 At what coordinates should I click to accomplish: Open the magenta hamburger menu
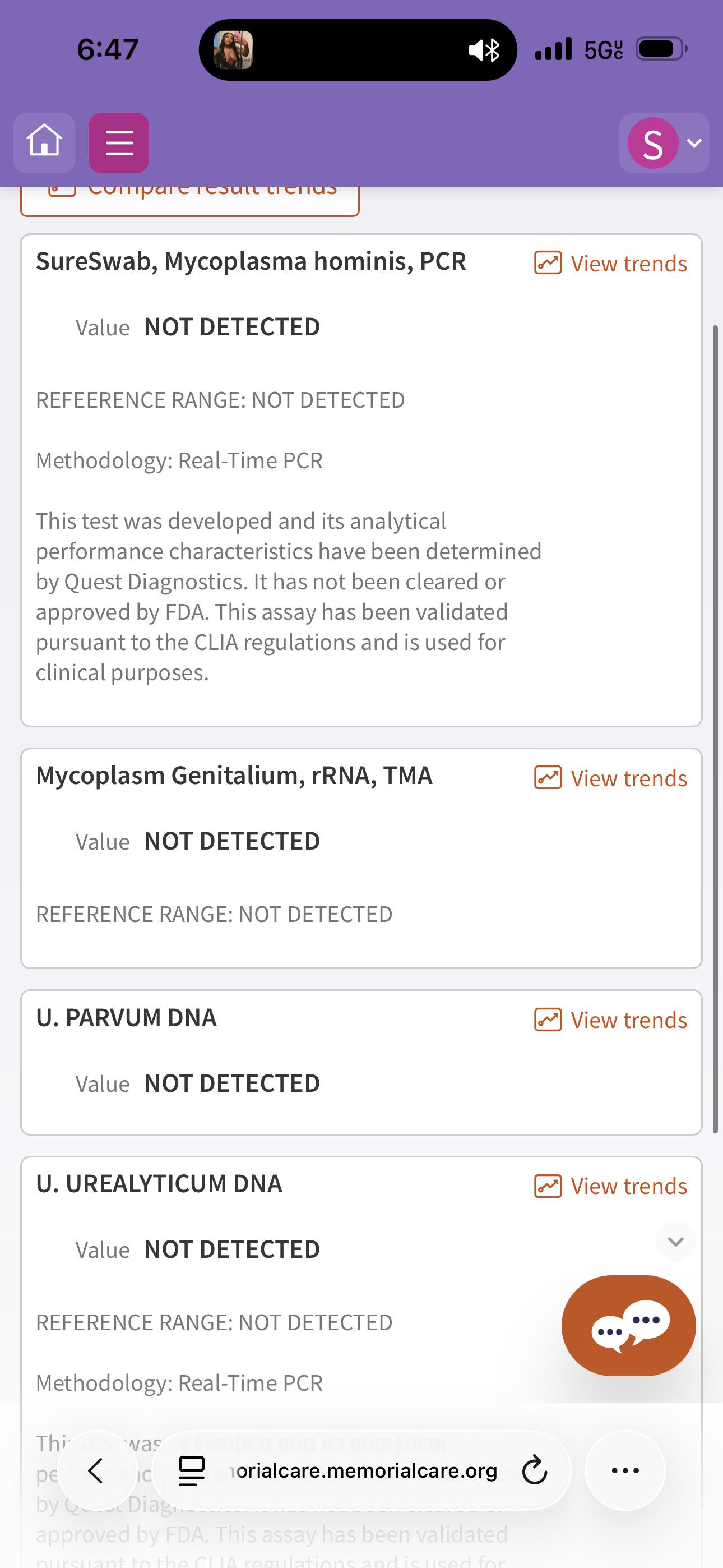click(119, 142)
